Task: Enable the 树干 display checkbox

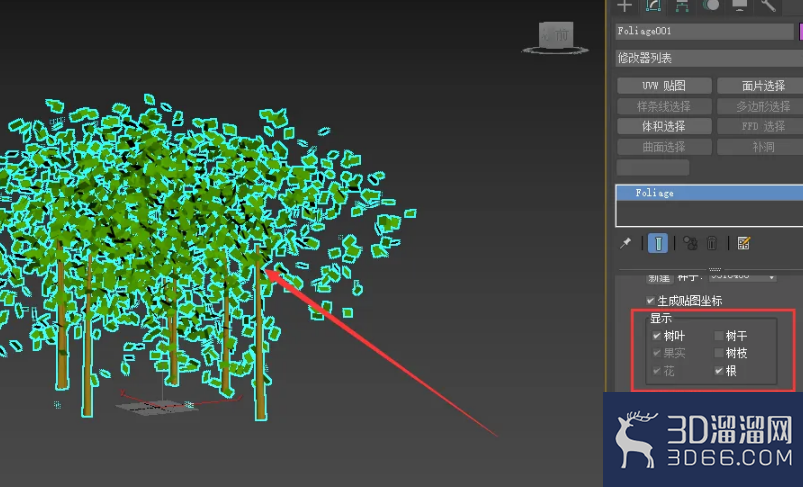Action: point(719,336)
